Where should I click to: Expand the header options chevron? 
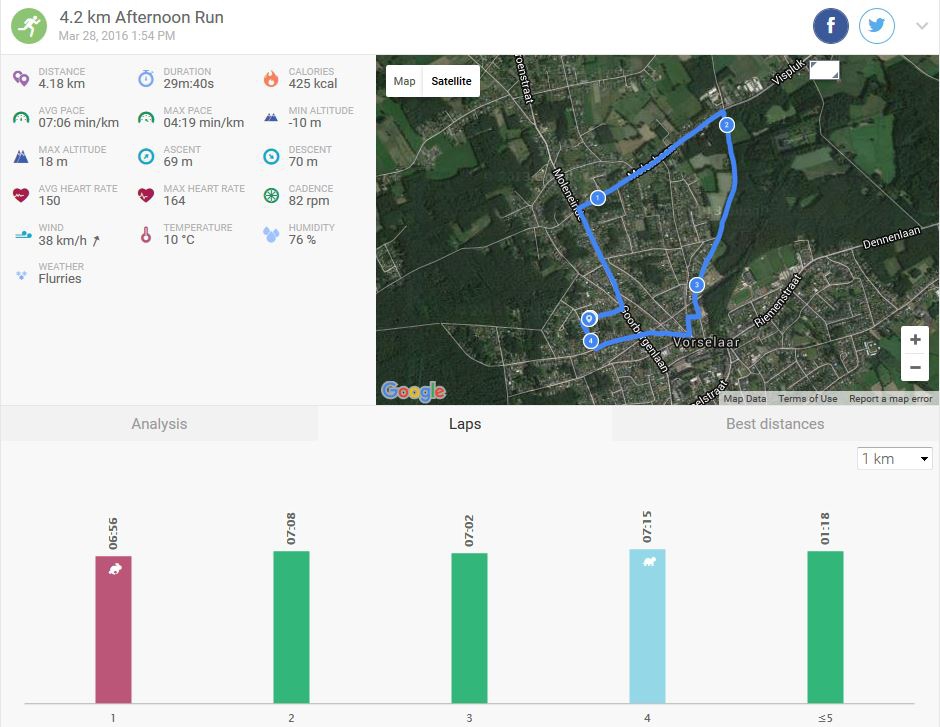[922, 27]
